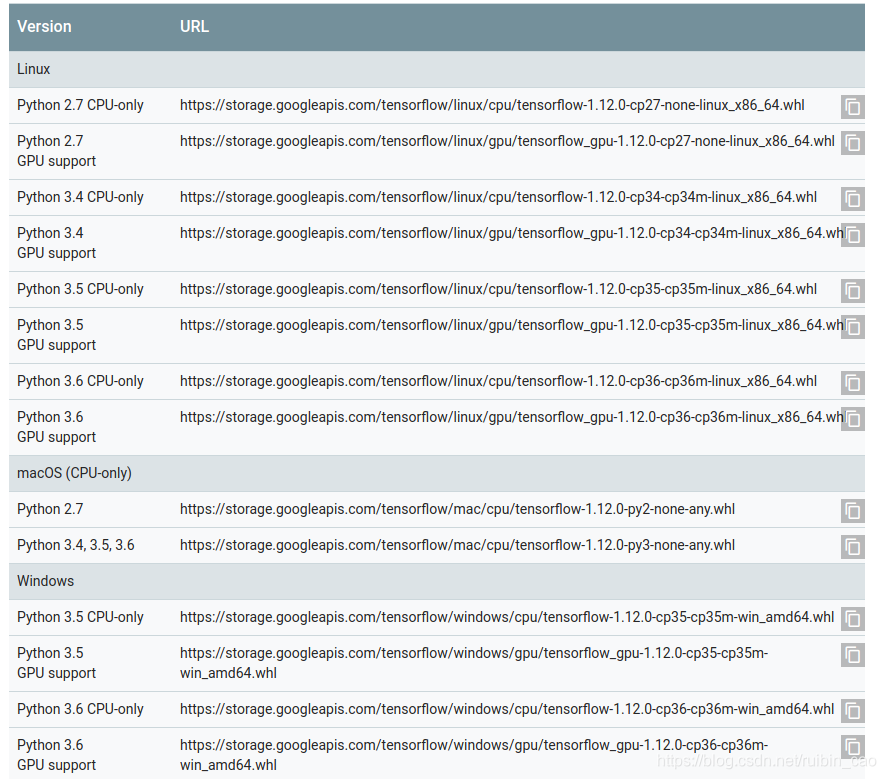Image resolution: width=886 pixels, height=779 pixels.
Task: Copy the Windows Python 3.6 CPU-only URL
Action: point(853,711)
